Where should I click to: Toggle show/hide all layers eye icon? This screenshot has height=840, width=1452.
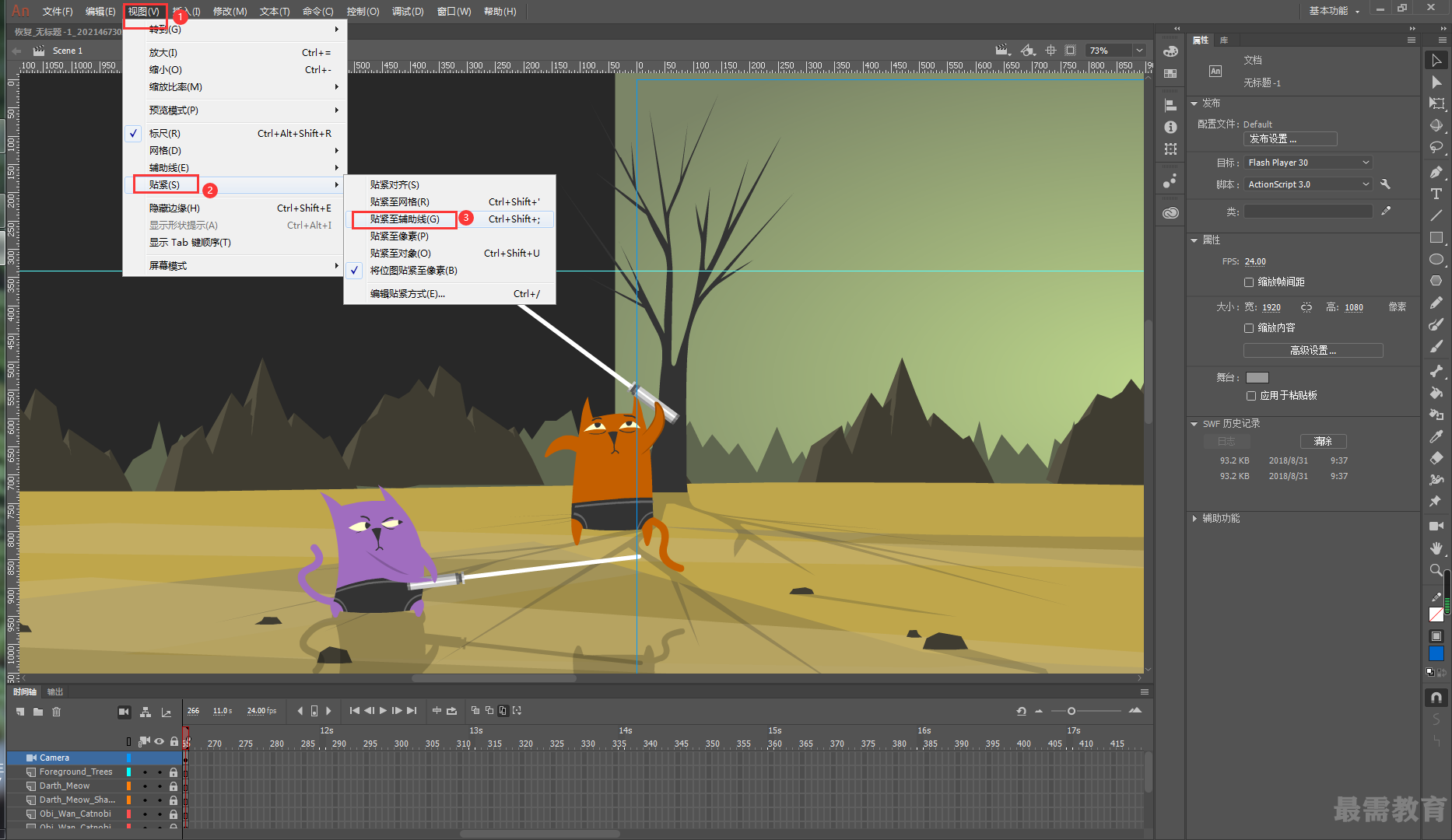pos(159,741)
